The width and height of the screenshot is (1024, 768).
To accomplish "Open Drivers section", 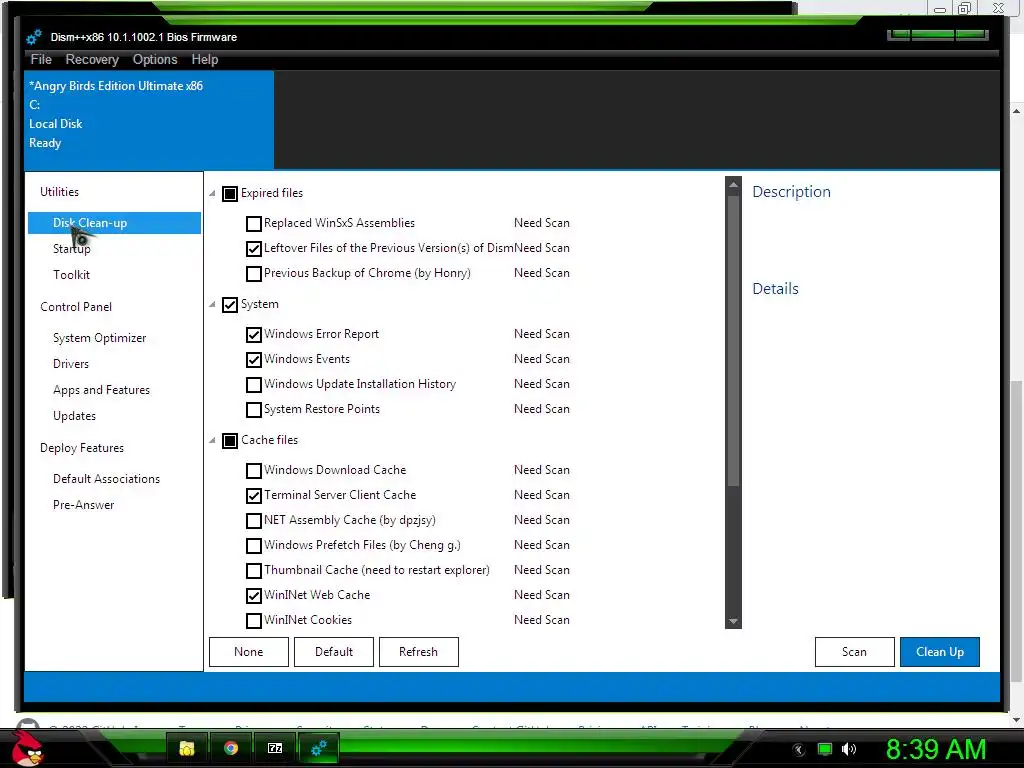I will coord(71,364).
